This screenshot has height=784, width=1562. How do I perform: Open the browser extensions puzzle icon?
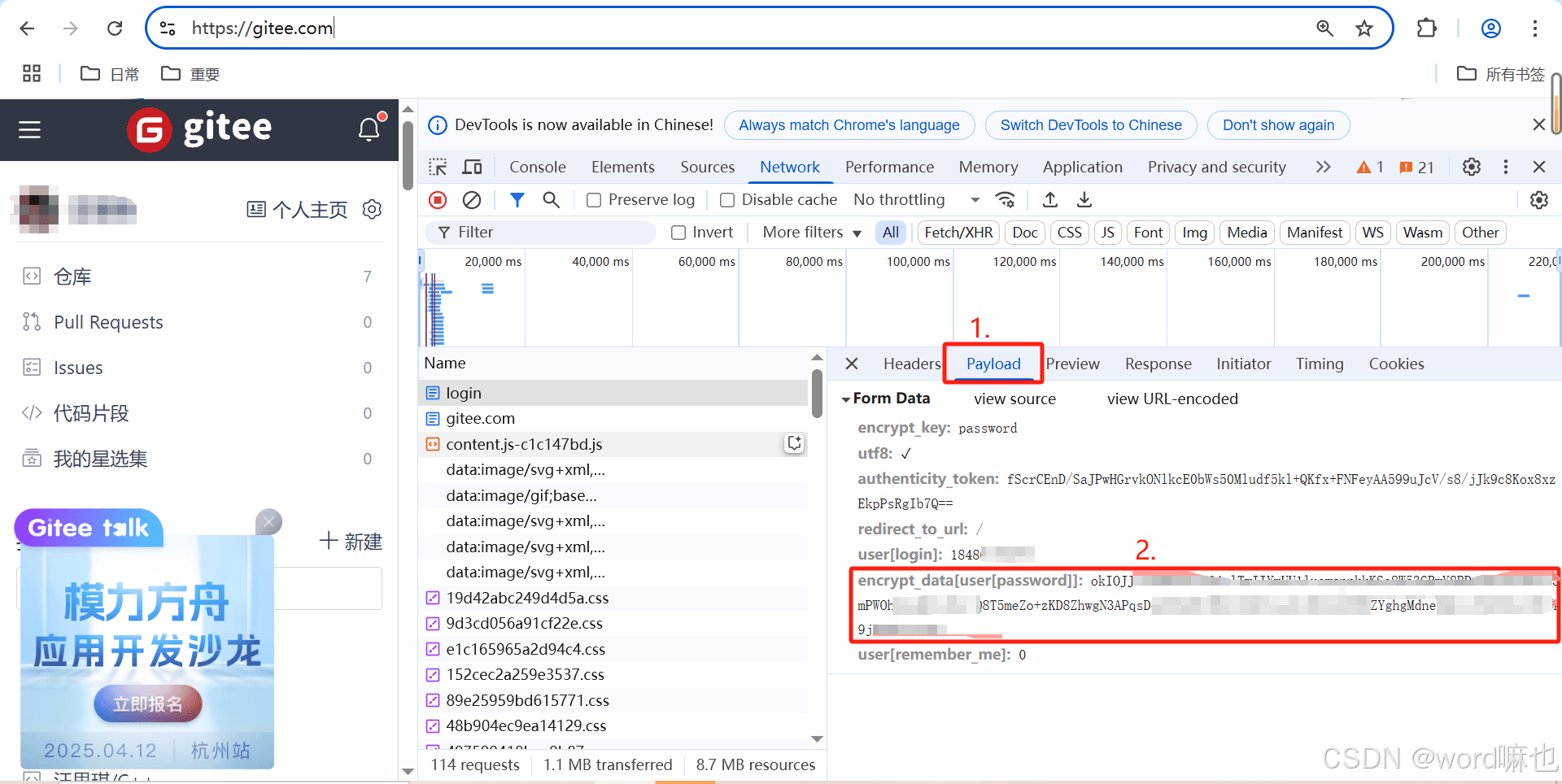pos(1426,28)
